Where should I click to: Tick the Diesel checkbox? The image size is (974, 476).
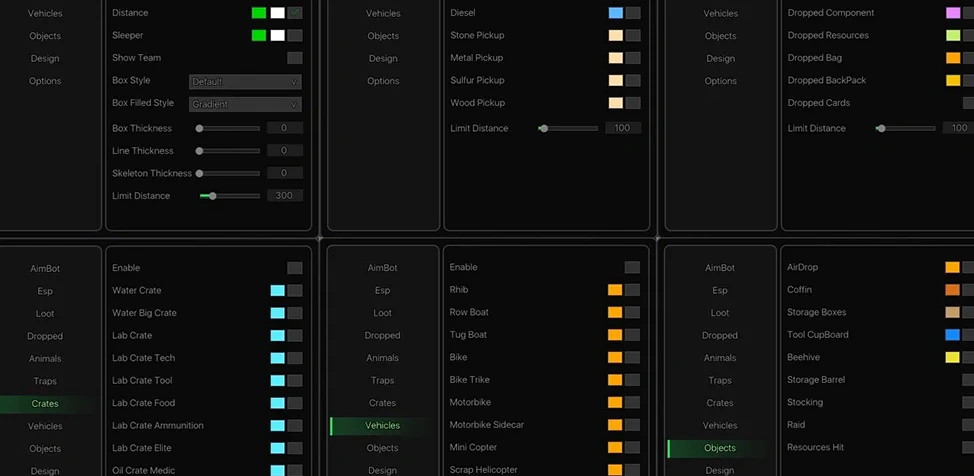pyautogui.click(x=633, y=12)
